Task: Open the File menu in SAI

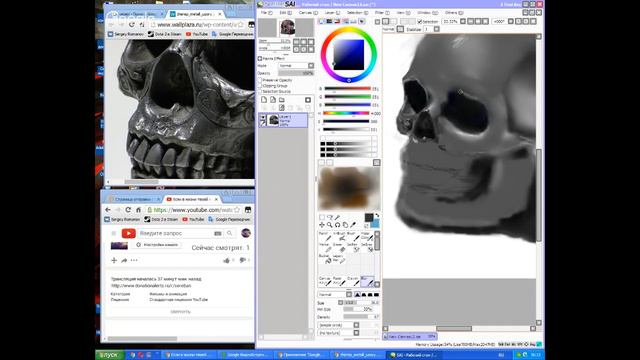Action: [266, 13]
